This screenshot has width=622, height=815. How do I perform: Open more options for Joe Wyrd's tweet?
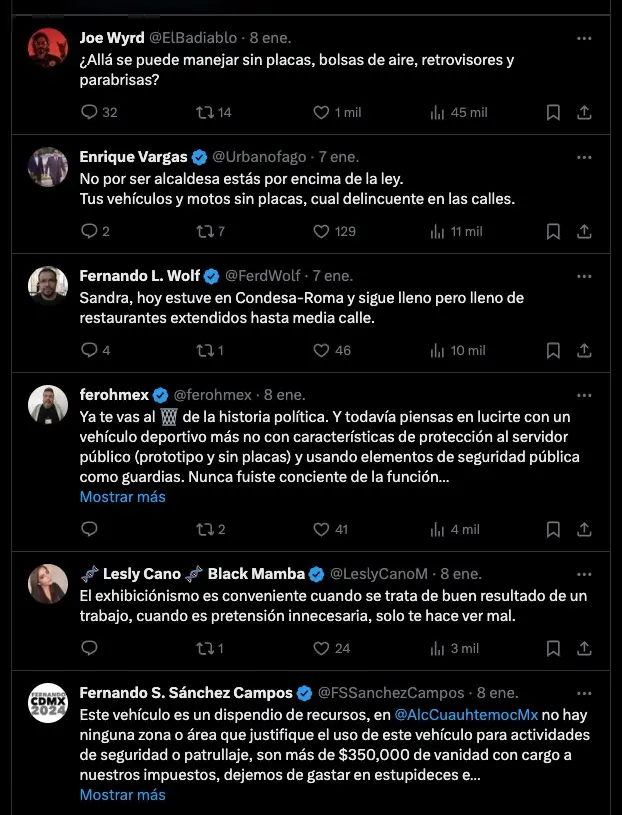pyautogui.click(x=585, y=38)
